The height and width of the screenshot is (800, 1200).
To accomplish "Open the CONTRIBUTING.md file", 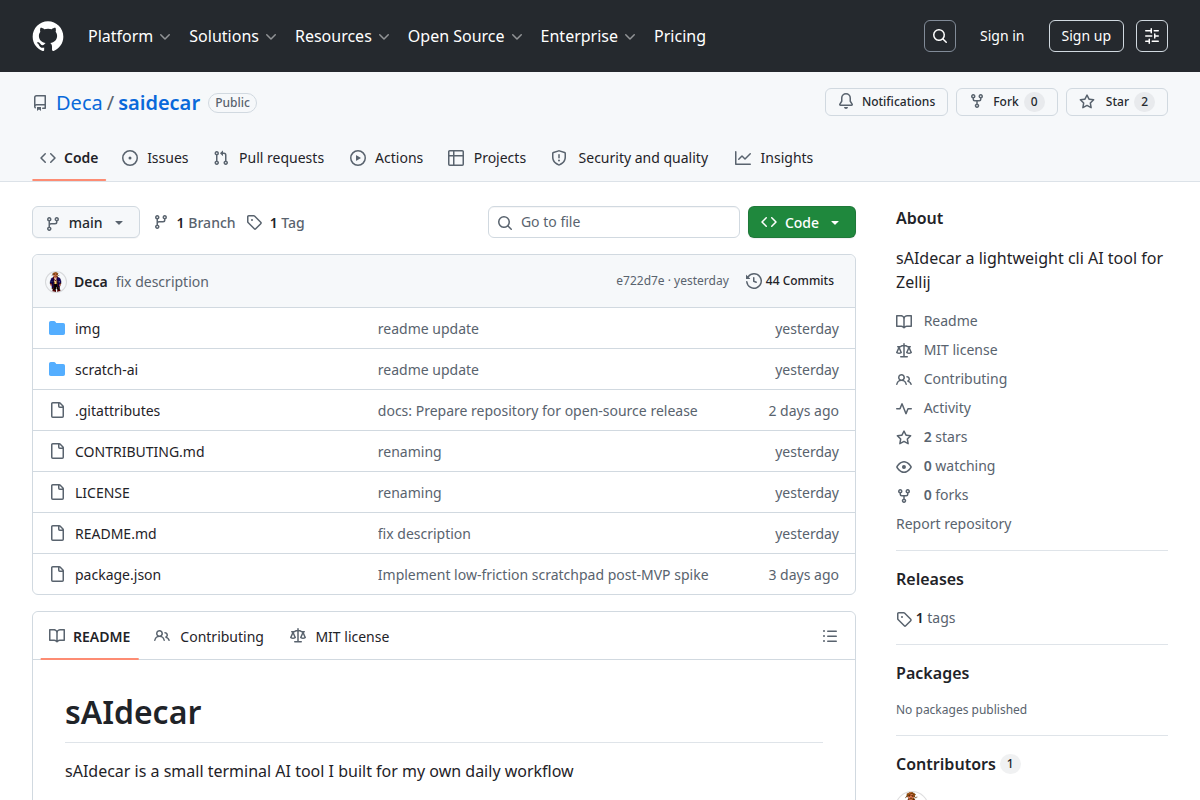I will click(139, 452).
